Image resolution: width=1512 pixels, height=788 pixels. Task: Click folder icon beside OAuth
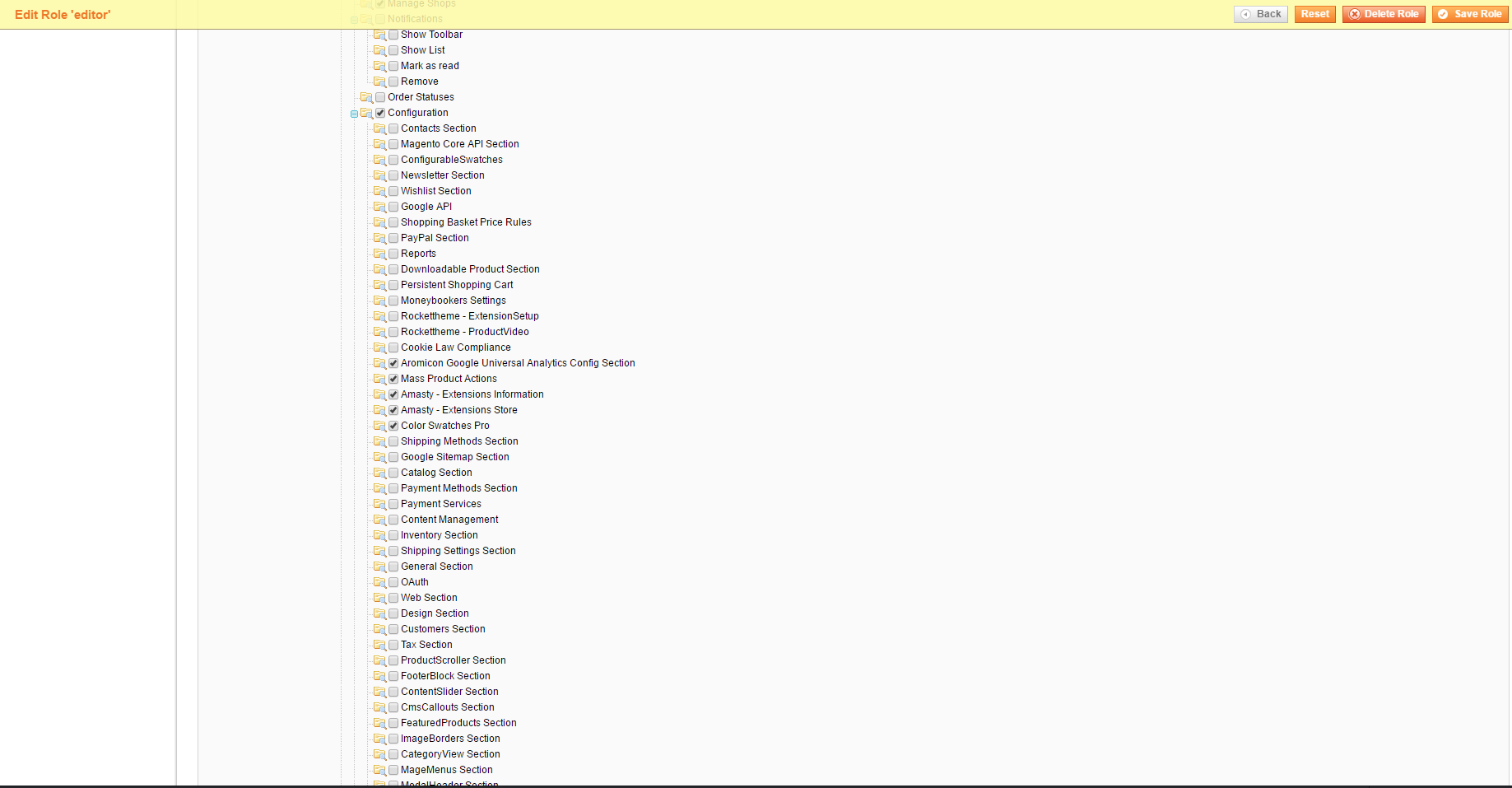pos(379,582)
